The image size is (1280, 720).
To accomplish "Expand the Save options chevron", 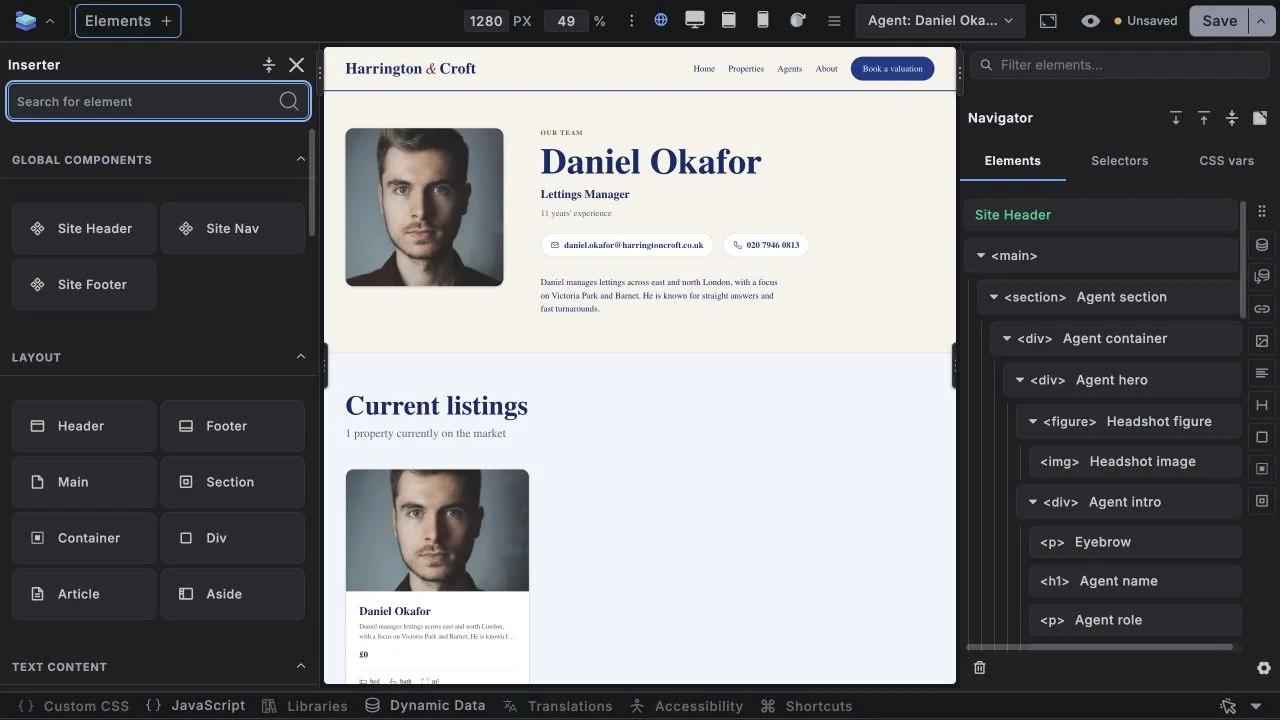I will (x=1262, y=21).
